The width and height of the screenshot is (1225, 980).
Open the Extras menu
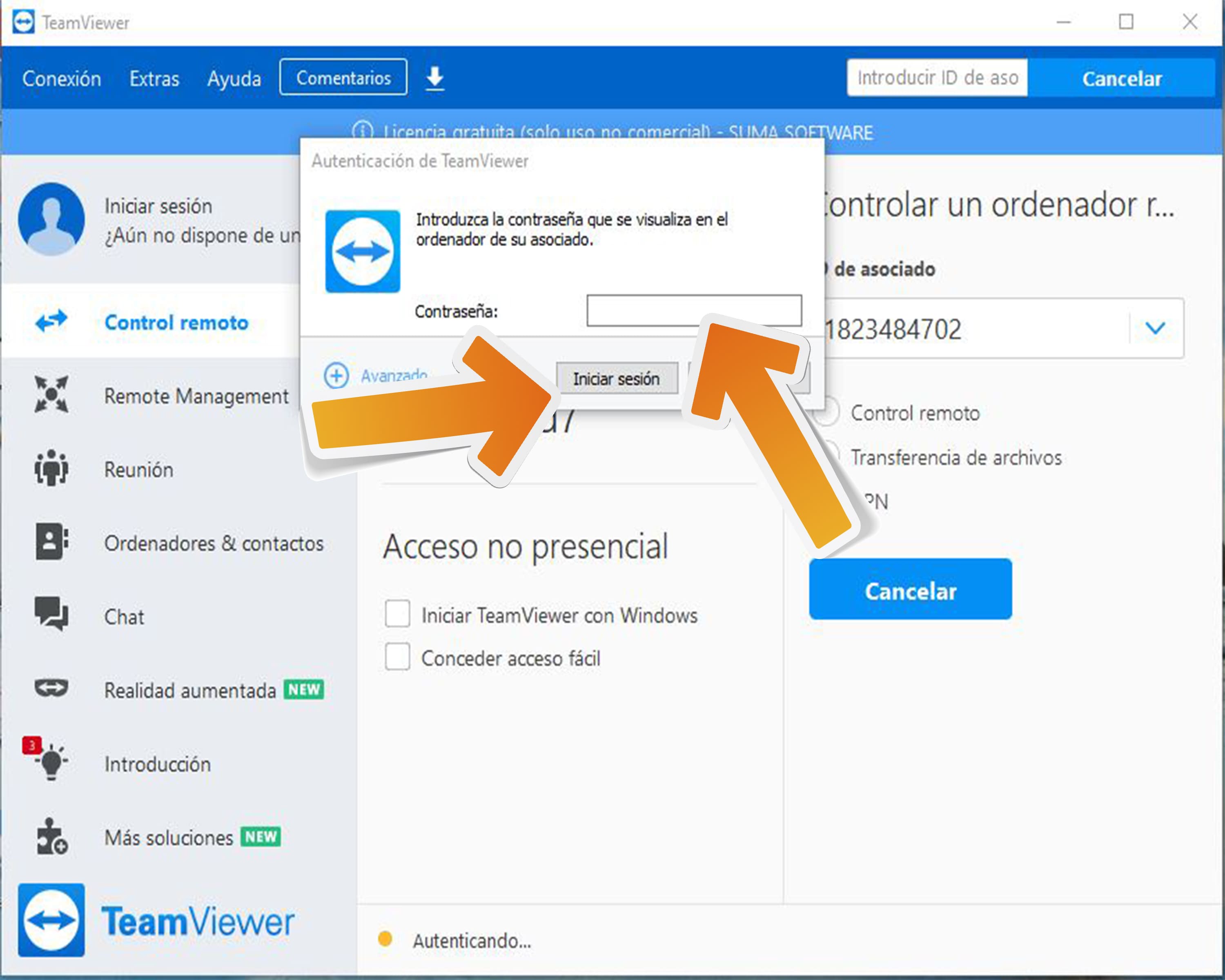coord(154,78)
